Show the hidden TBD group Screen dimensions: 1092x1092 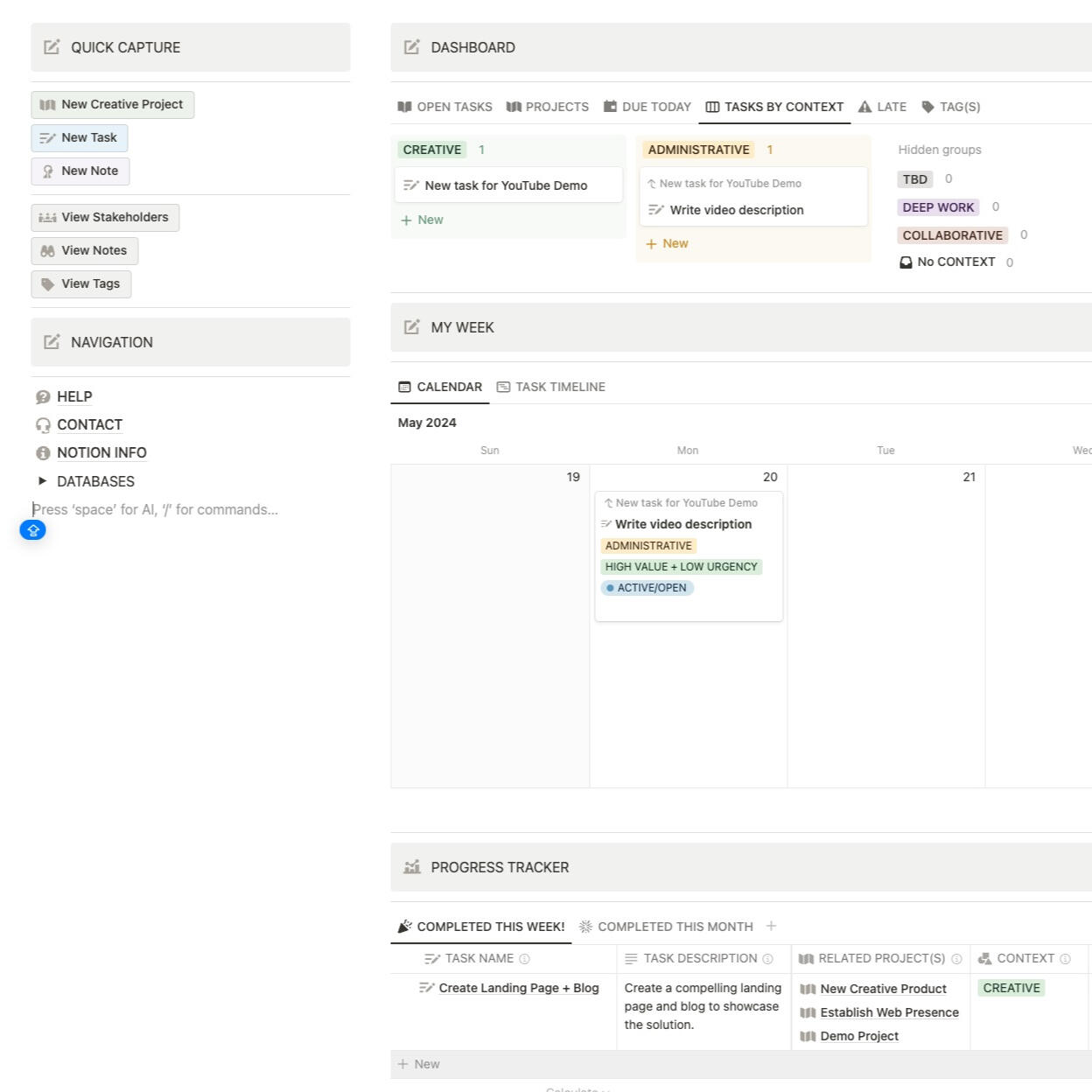point(914,178)
